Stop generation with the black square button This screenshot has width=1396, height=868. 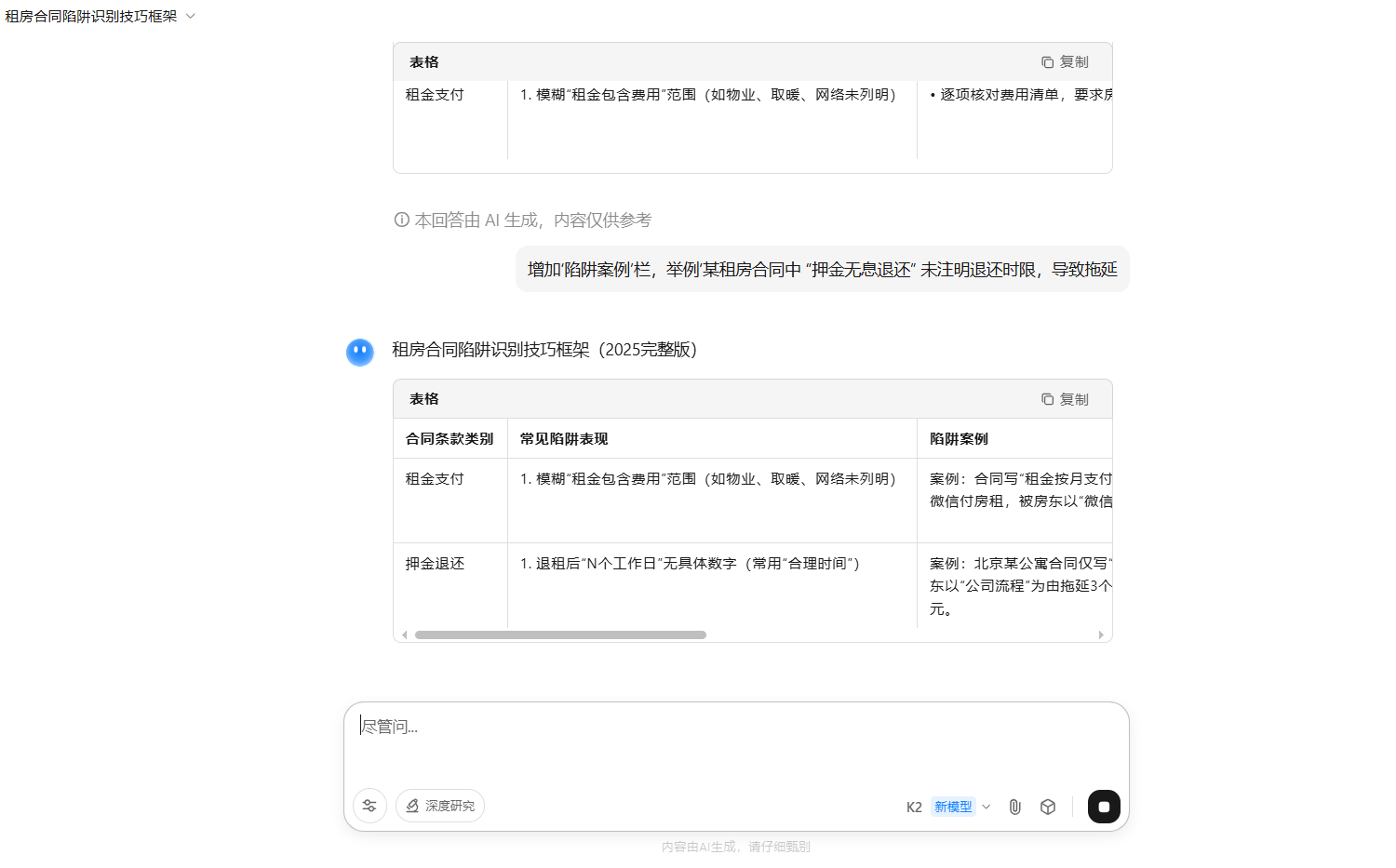1104,807
